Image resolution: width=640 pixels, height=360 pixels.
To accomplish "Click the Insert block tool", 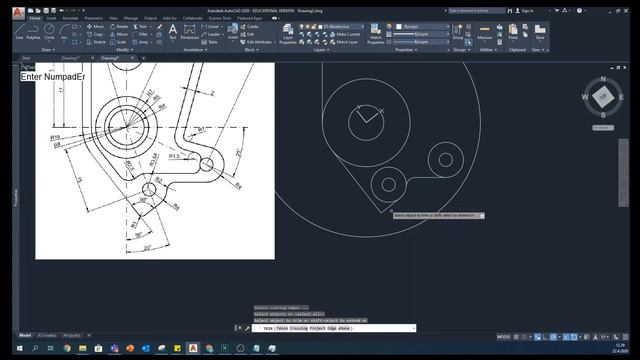I will [x=233, y=31].
